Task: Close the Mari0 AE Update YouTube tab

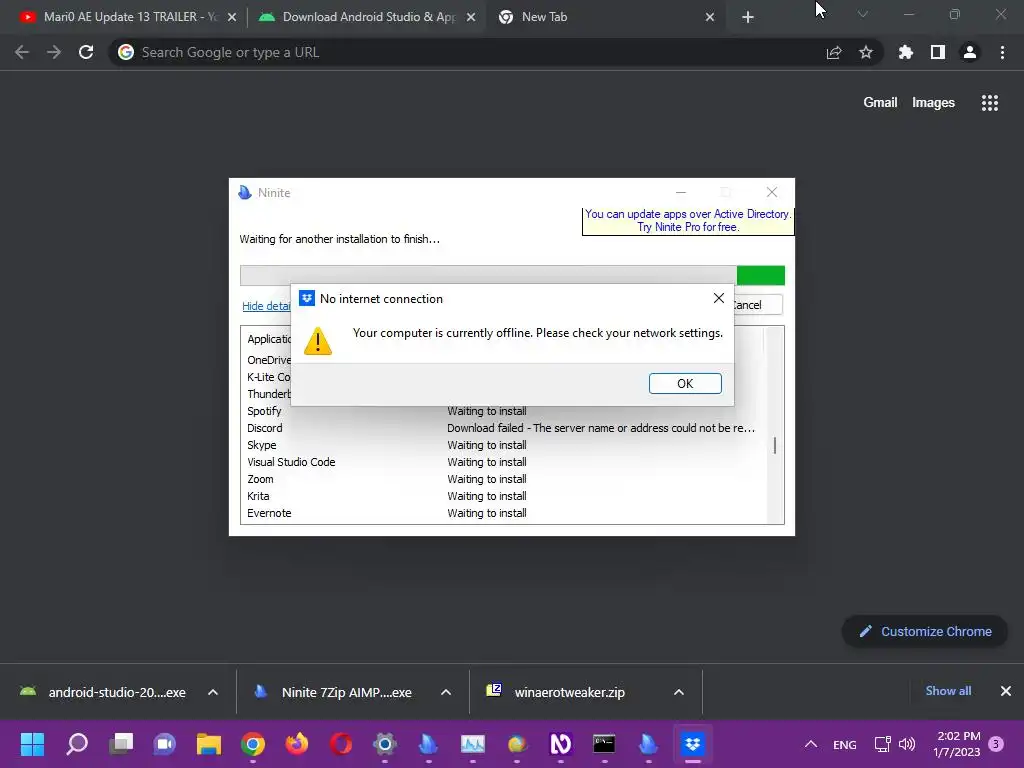Action: click(x=232, y=18)
